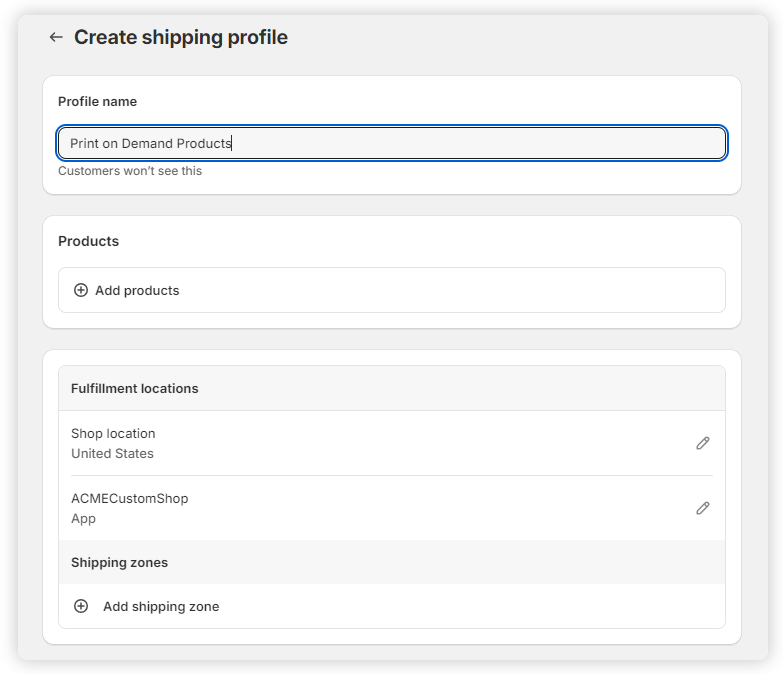Click the plus icon beside Add products
The image size is (783, 674).
pos(81,290)
